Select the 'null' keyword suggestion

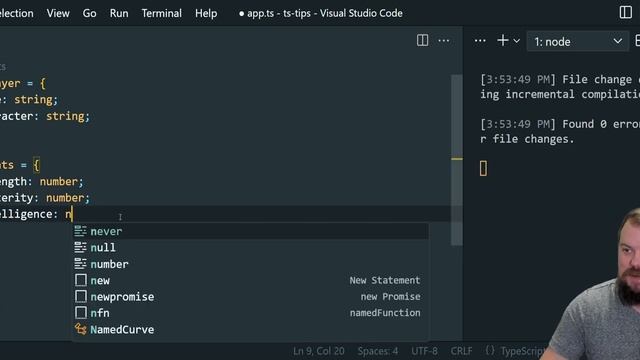point(251,248)
